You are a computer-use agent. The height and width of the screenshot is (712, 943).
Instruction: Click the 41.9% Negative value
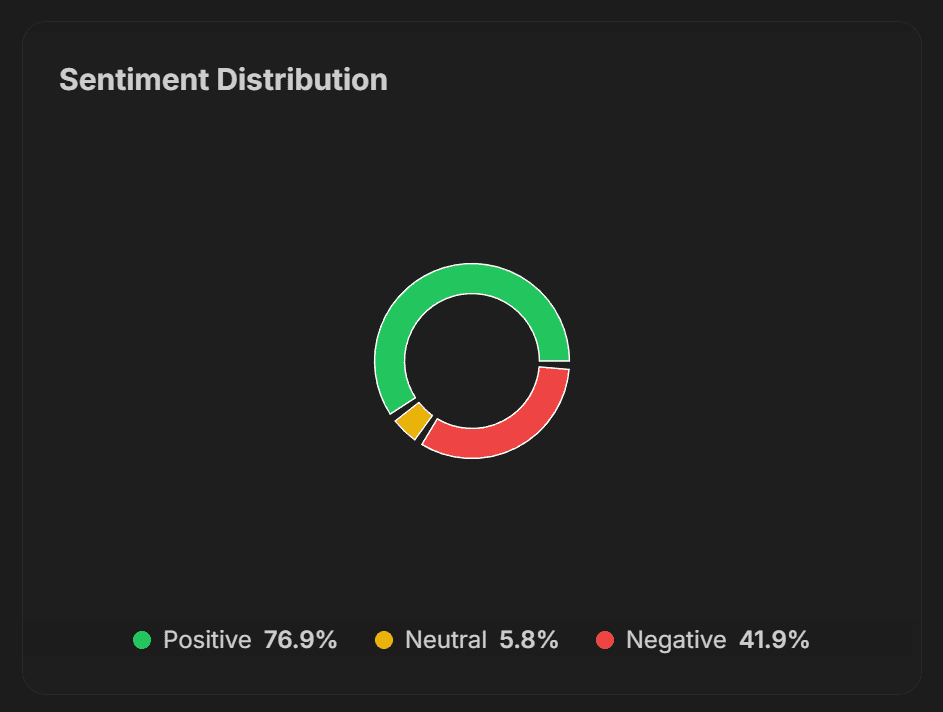(774, 640)
